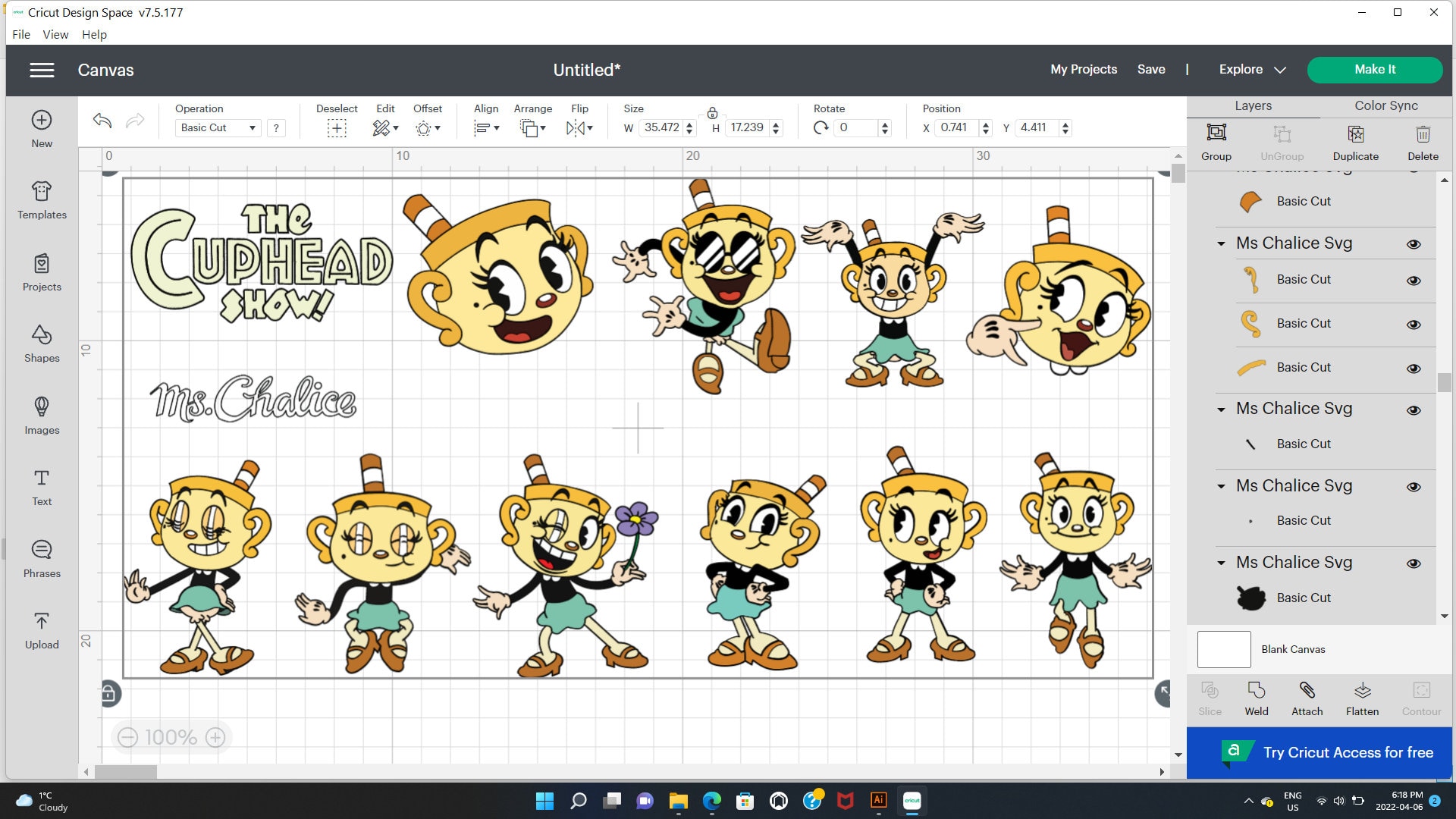Click the layers panel scrollbar thumb

tap(1444, 382)
